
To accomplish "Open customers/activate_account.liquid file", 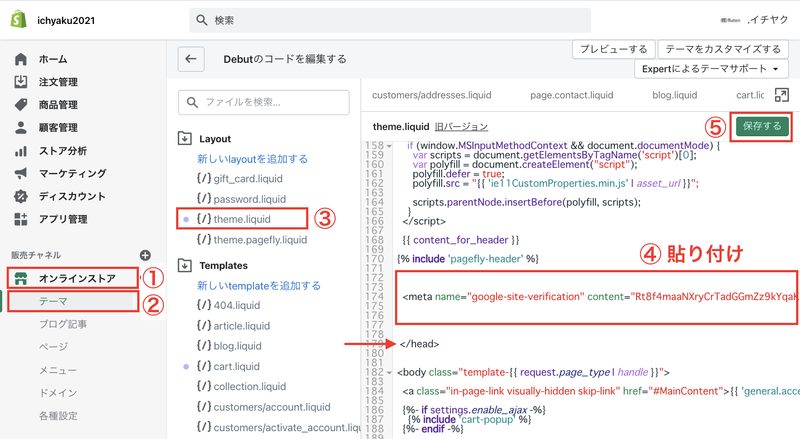I will (x=287, y=427).
